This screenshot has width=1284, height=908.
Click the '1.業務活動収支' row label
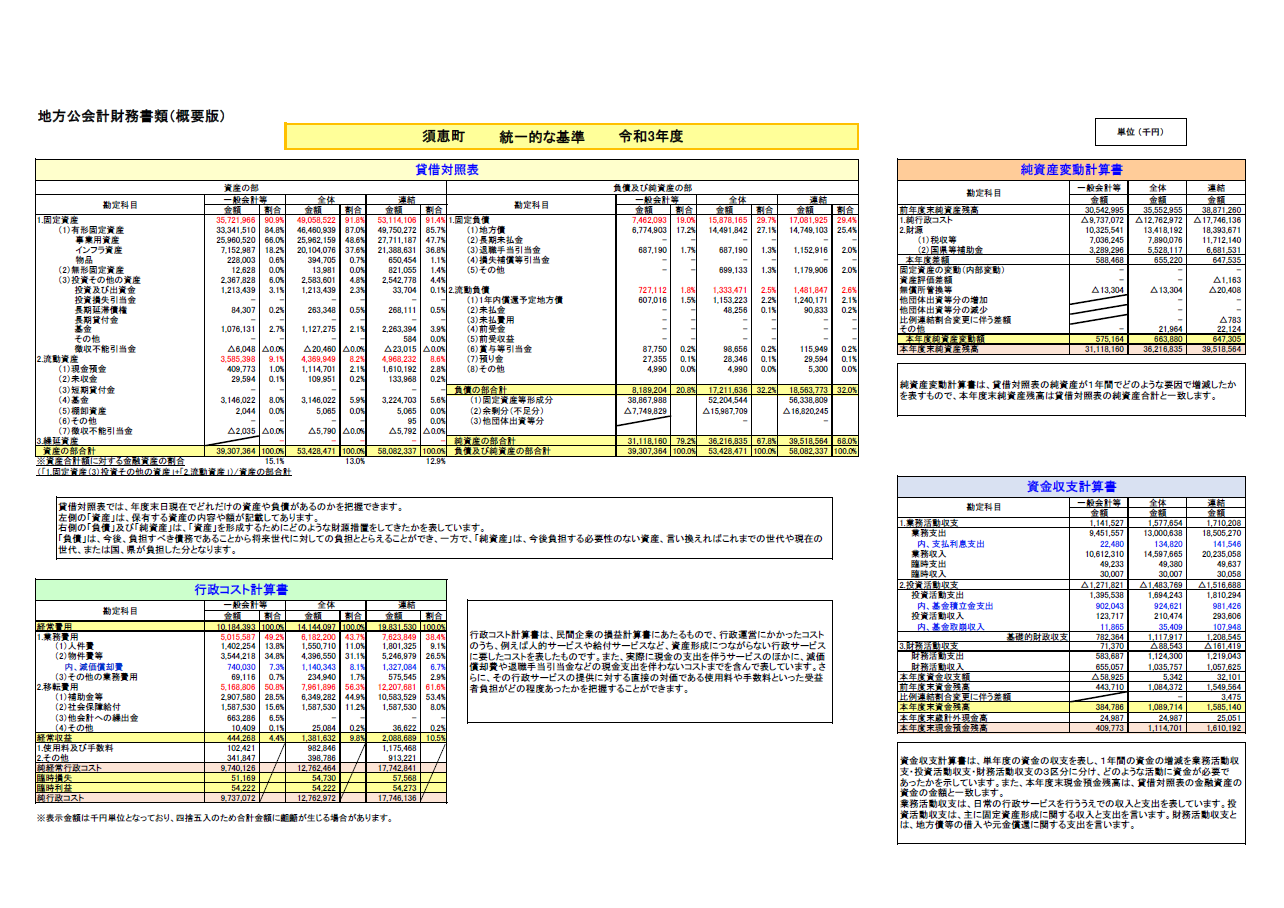point(930,523)
